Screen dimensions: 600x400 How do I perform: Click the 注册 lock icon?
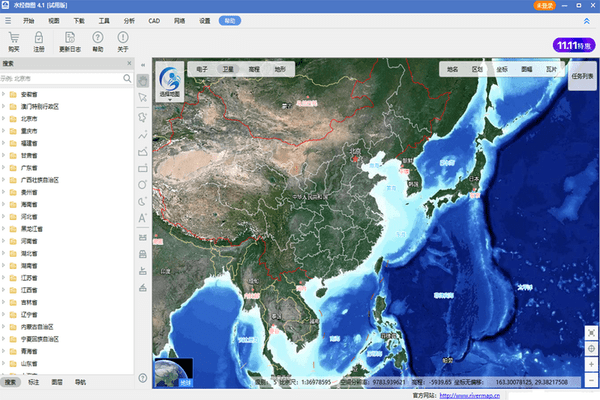tap(39, 37)
